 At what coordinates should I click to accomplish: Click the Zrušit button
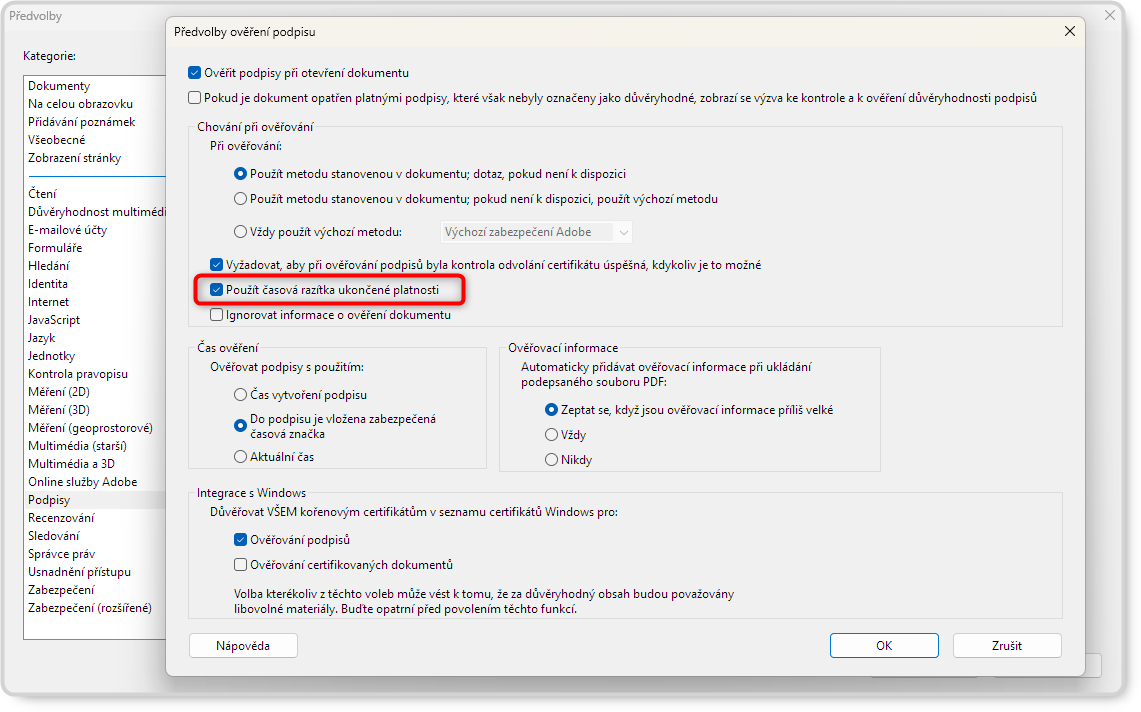[x=1007, y=646]
